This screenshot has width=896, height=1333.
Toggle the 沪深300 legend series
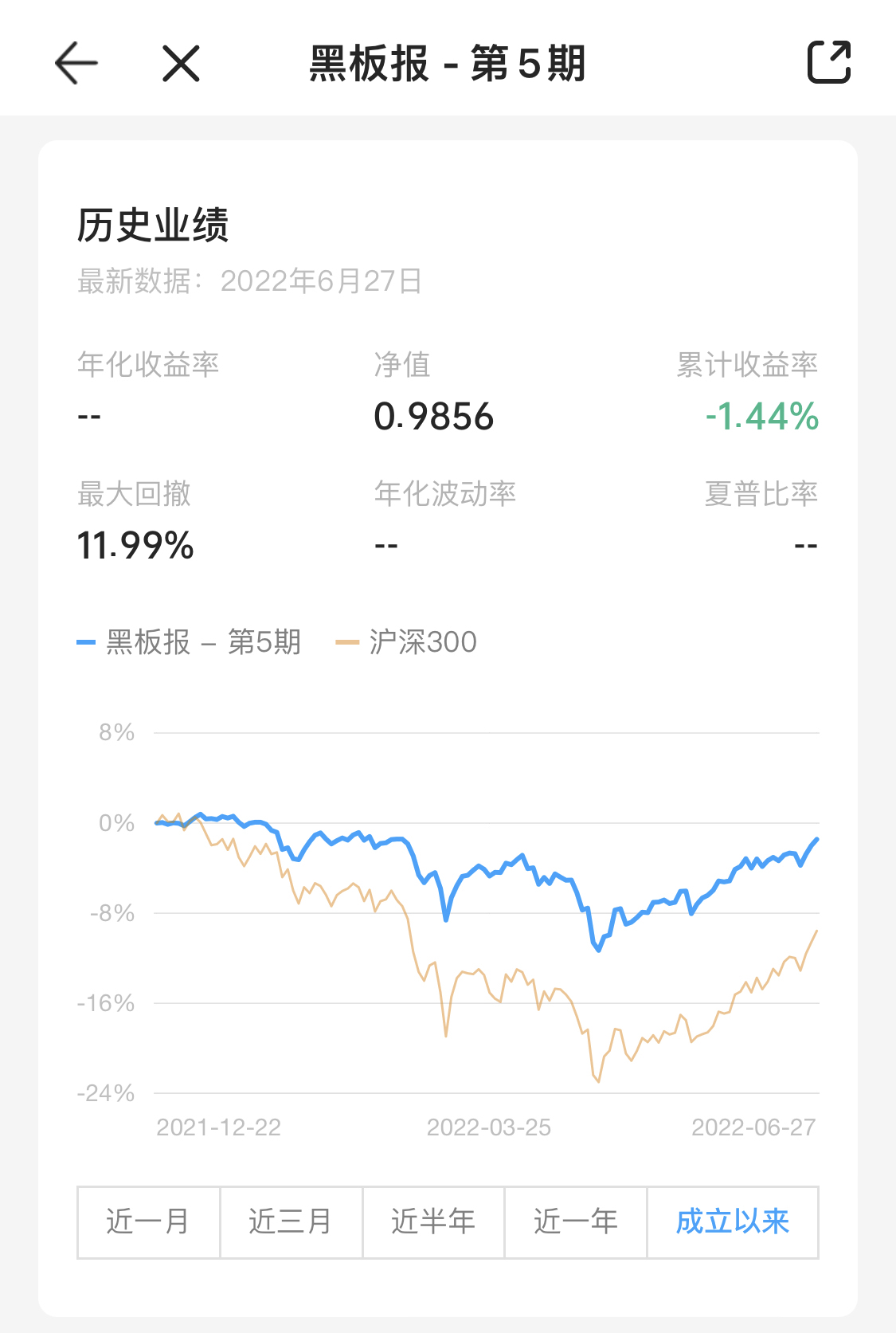tap(407, 642)
